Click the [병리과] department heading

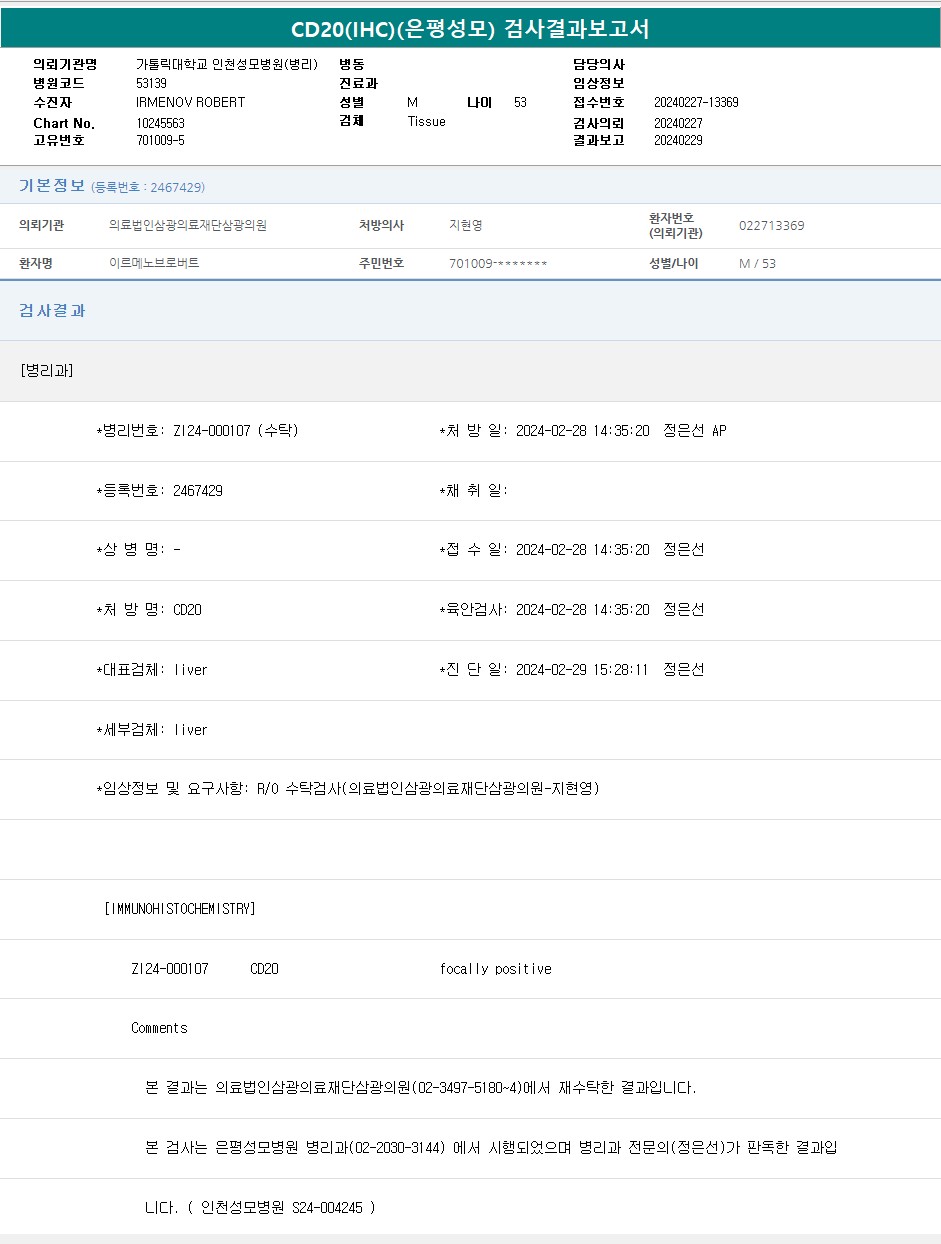46,371
